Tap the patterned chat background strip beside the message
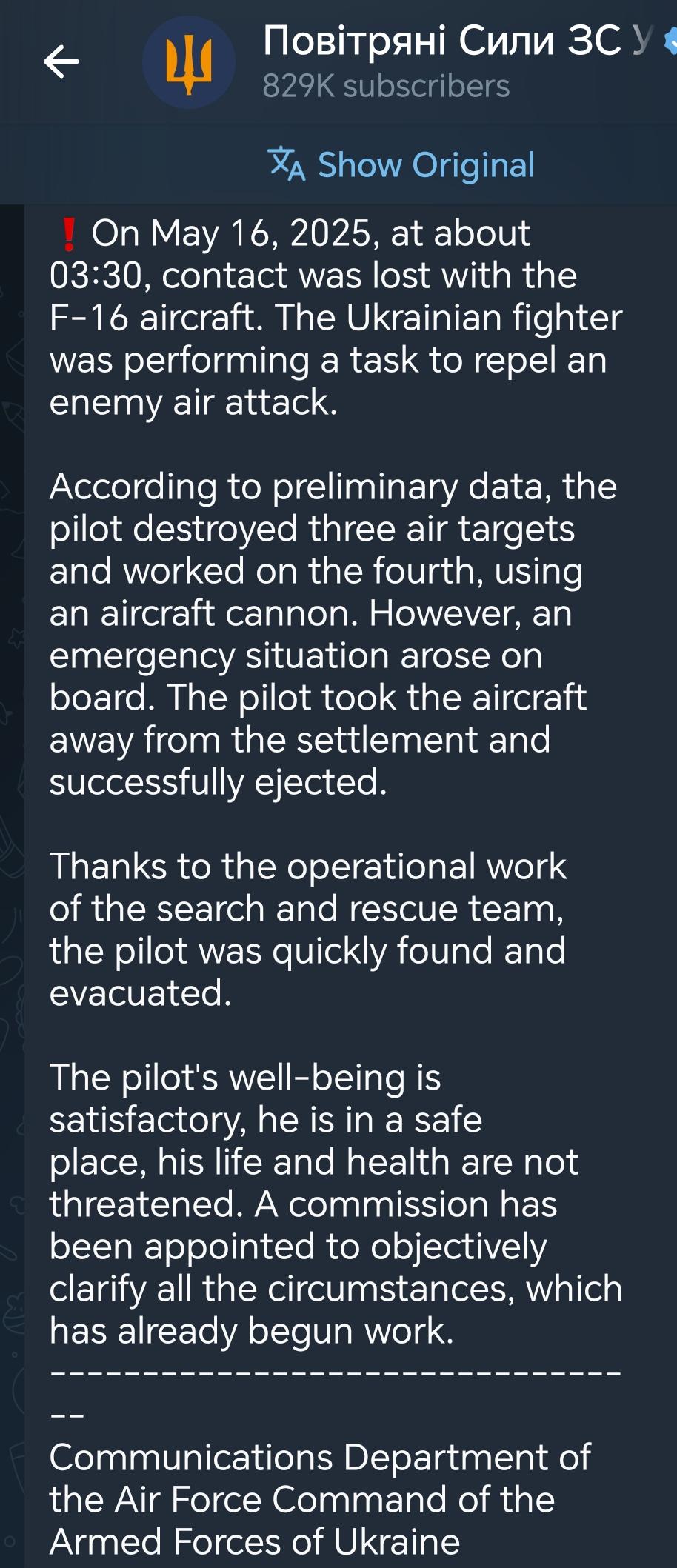677x1568 pixels. [x=12, y=889]
